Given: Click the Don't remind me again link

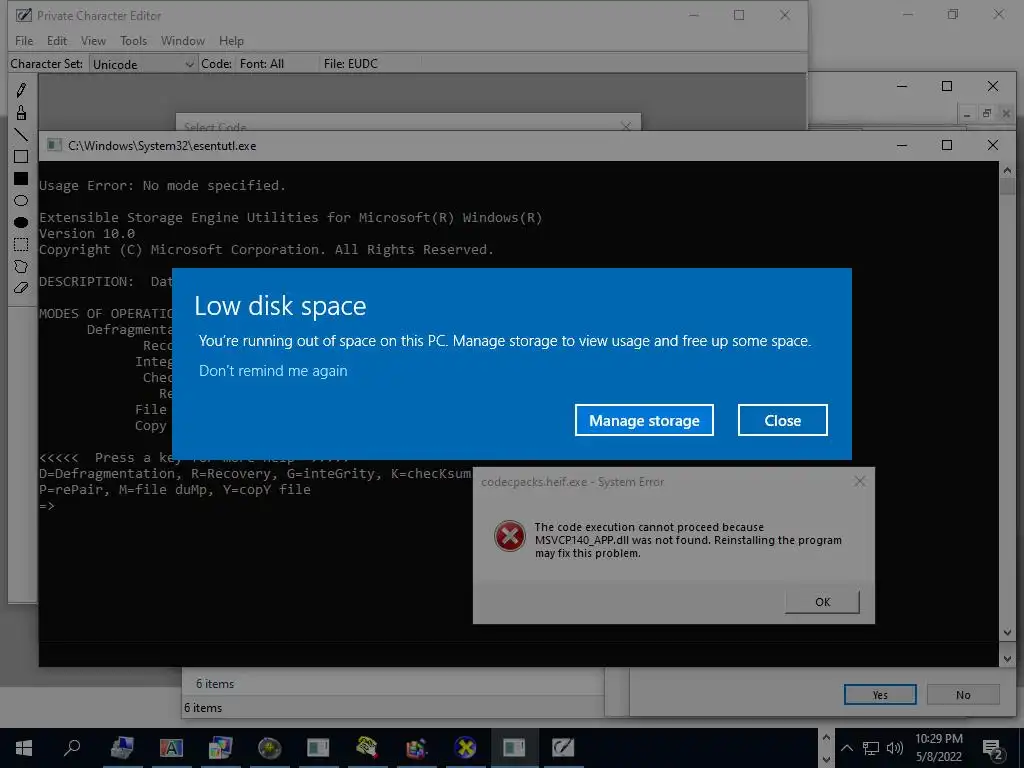Looking at the screenshot, I should [273, 371].
